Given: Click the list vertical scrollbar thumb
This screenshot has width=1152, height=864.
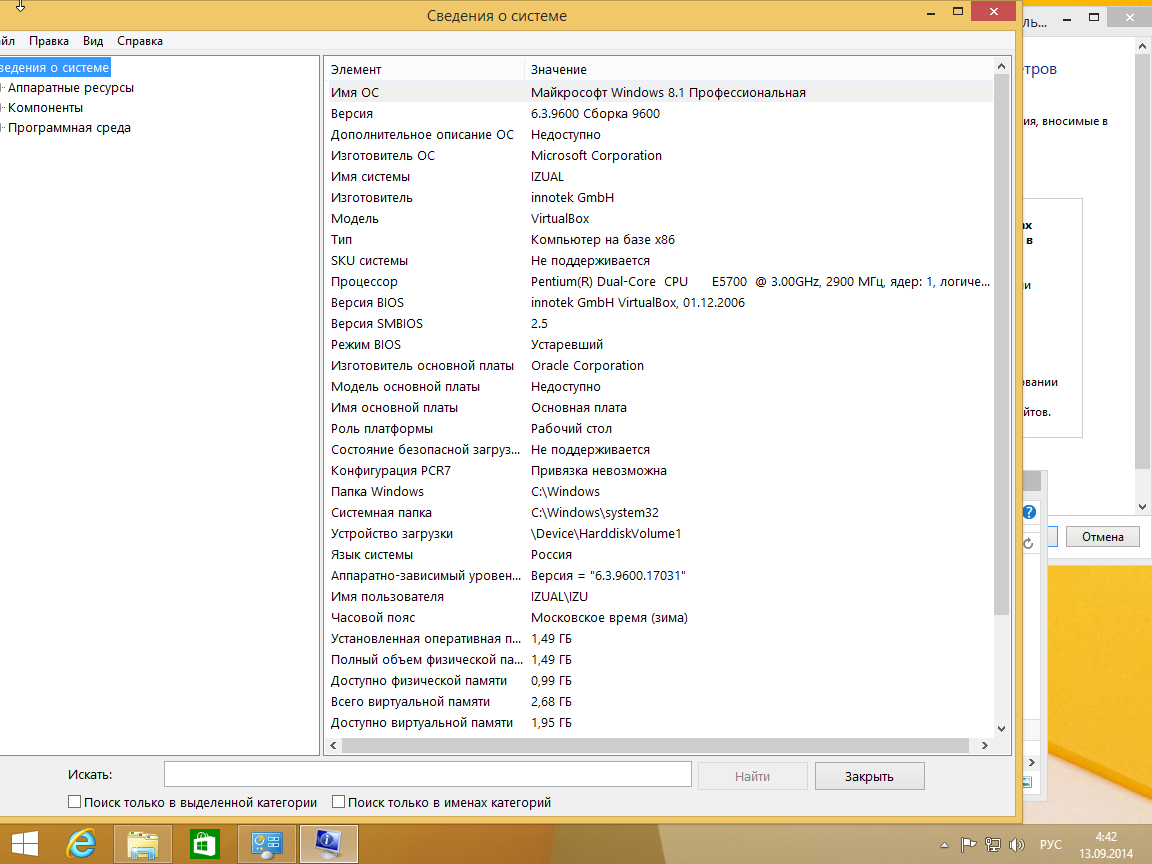Looking at the screenshot, I should coord(1001,345).
